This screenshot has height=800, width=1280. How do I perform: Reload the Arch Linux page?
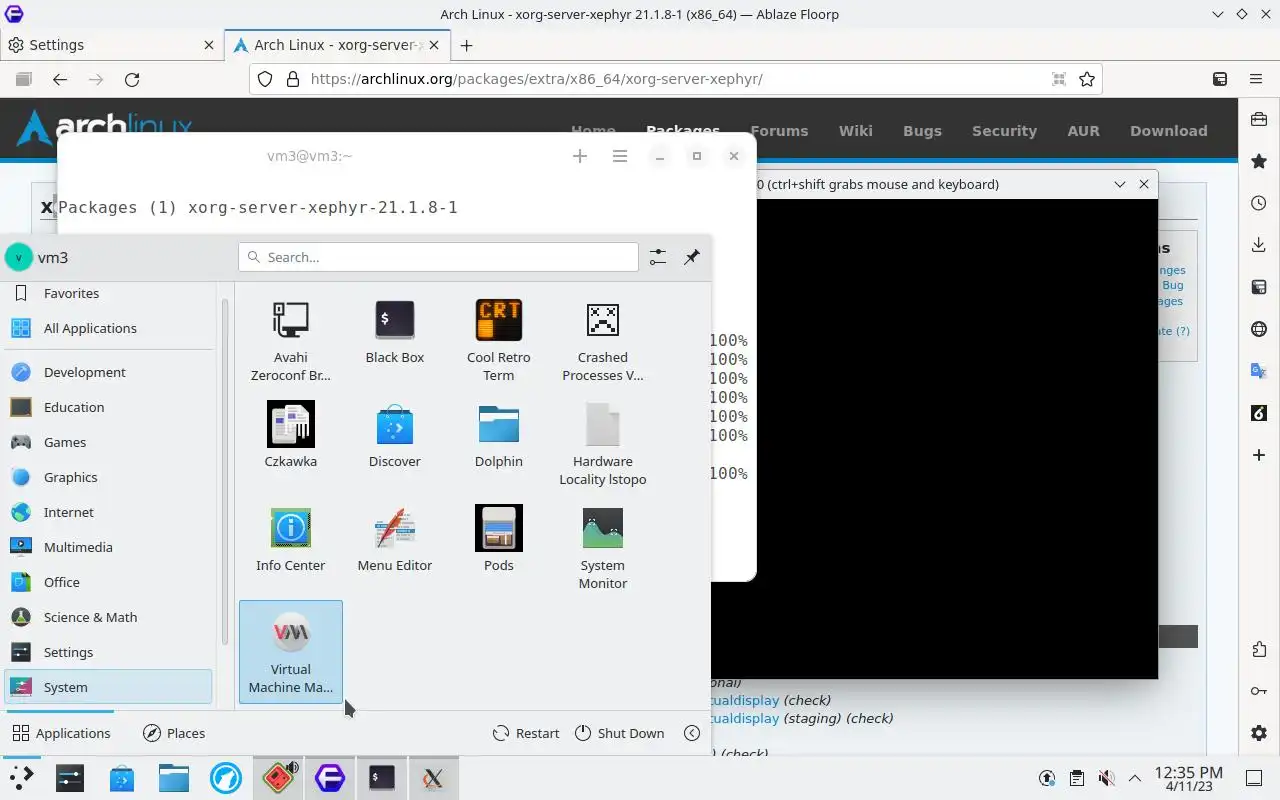click(132, 79)
